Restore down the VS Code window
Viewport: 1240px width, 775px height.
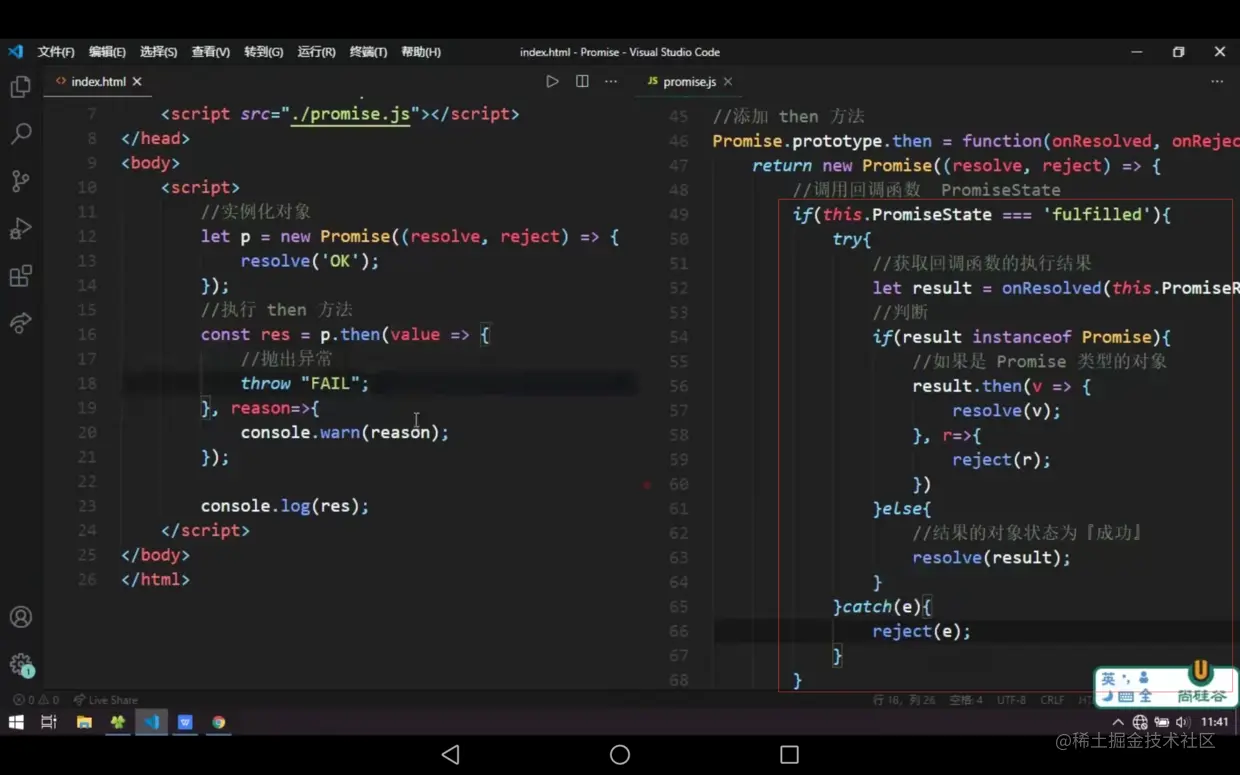(1178, 52)
